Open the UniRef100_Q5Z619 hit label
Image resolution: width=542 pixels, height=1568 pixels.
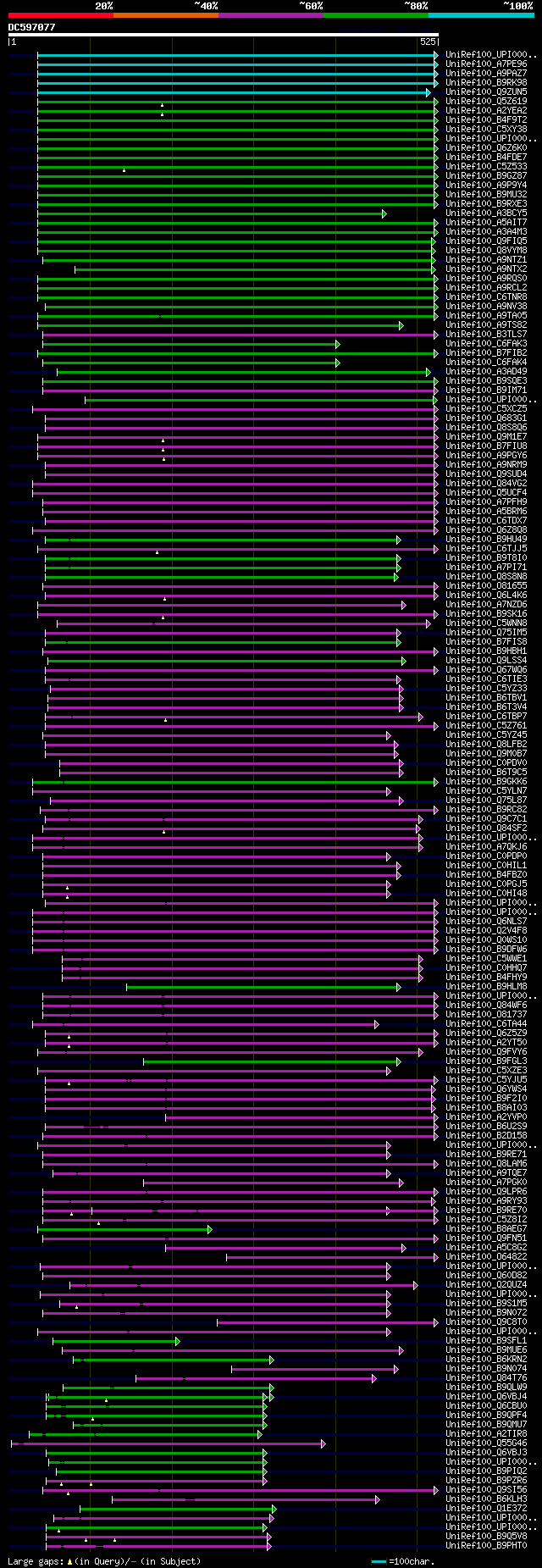[486, 102]
